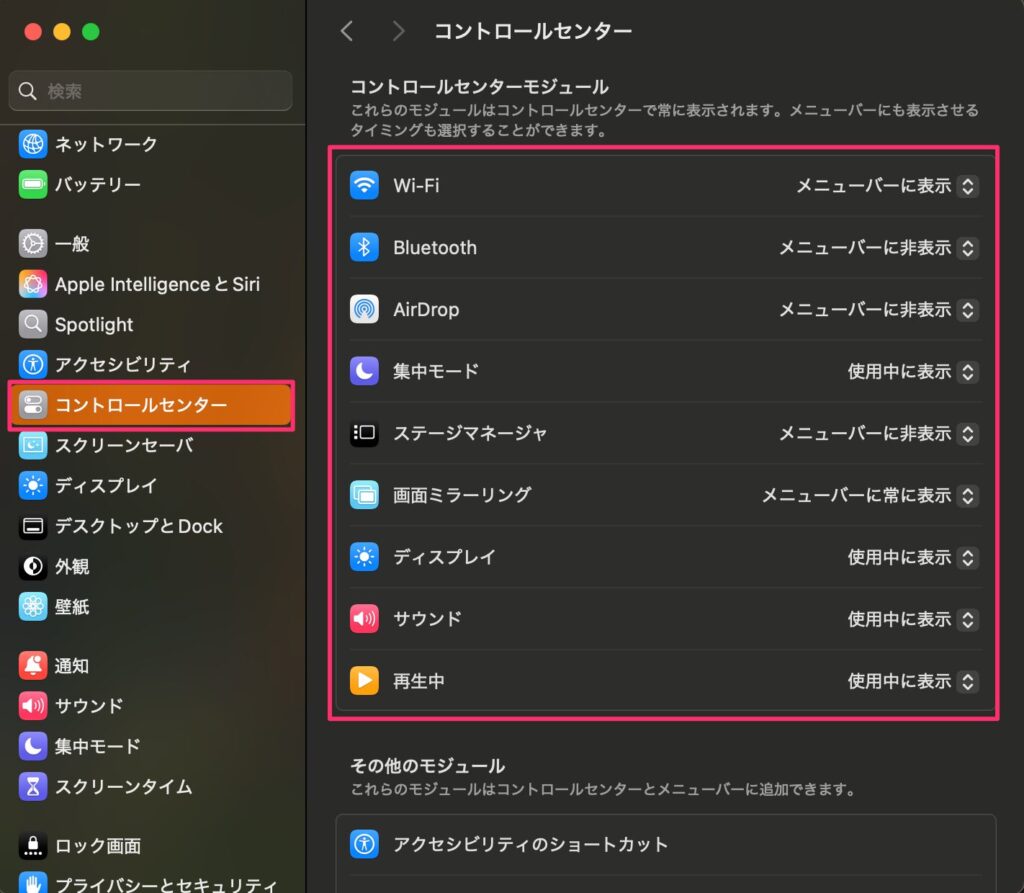Image resolution: width=1024 pixels, height=893 pixels.
Task: Click the ステージマネージャ icon
Action: point(364,434)
